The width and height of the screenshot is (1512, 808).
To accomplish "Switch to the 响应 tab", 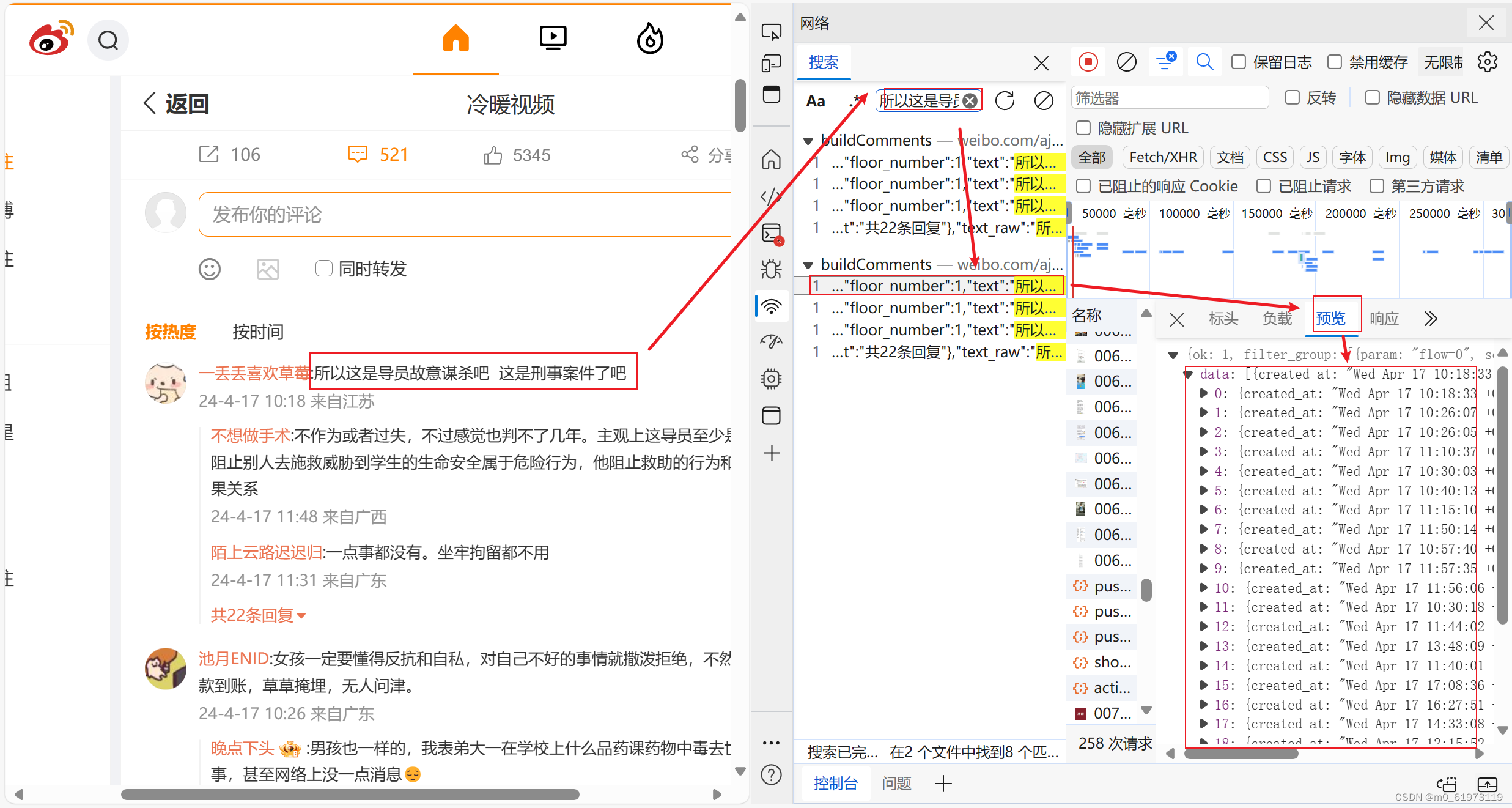I will coord(1384,319).
